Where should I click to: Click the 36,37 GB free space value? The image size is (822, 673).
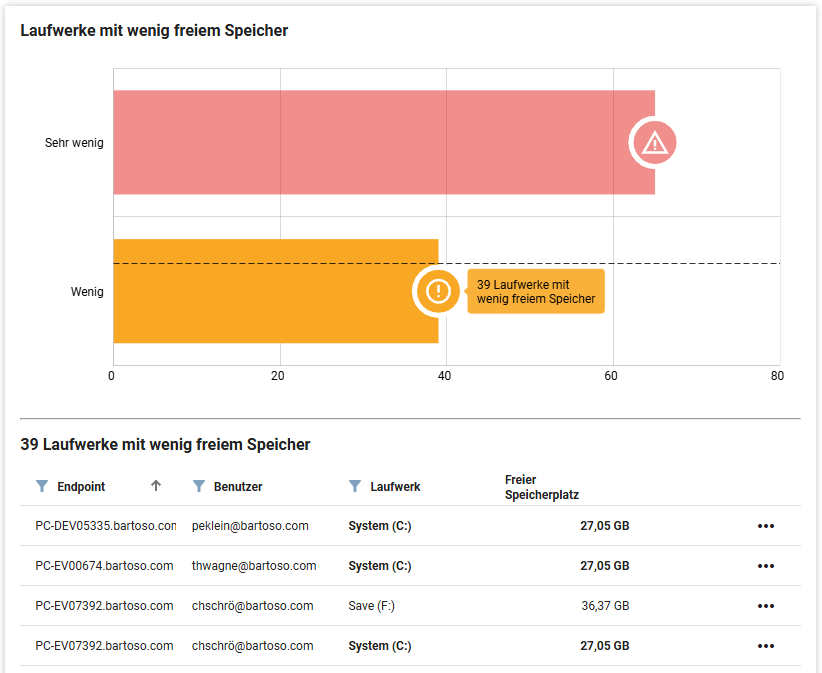tap(604, 606)
